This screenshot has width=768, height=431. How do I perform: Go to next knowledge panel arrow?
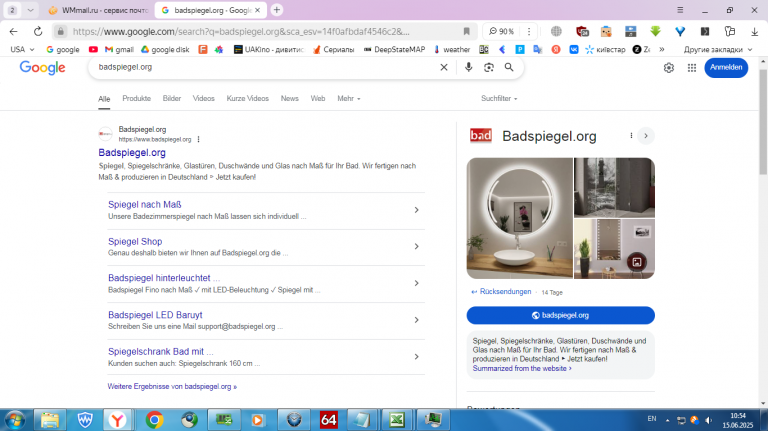click(646, 136)
